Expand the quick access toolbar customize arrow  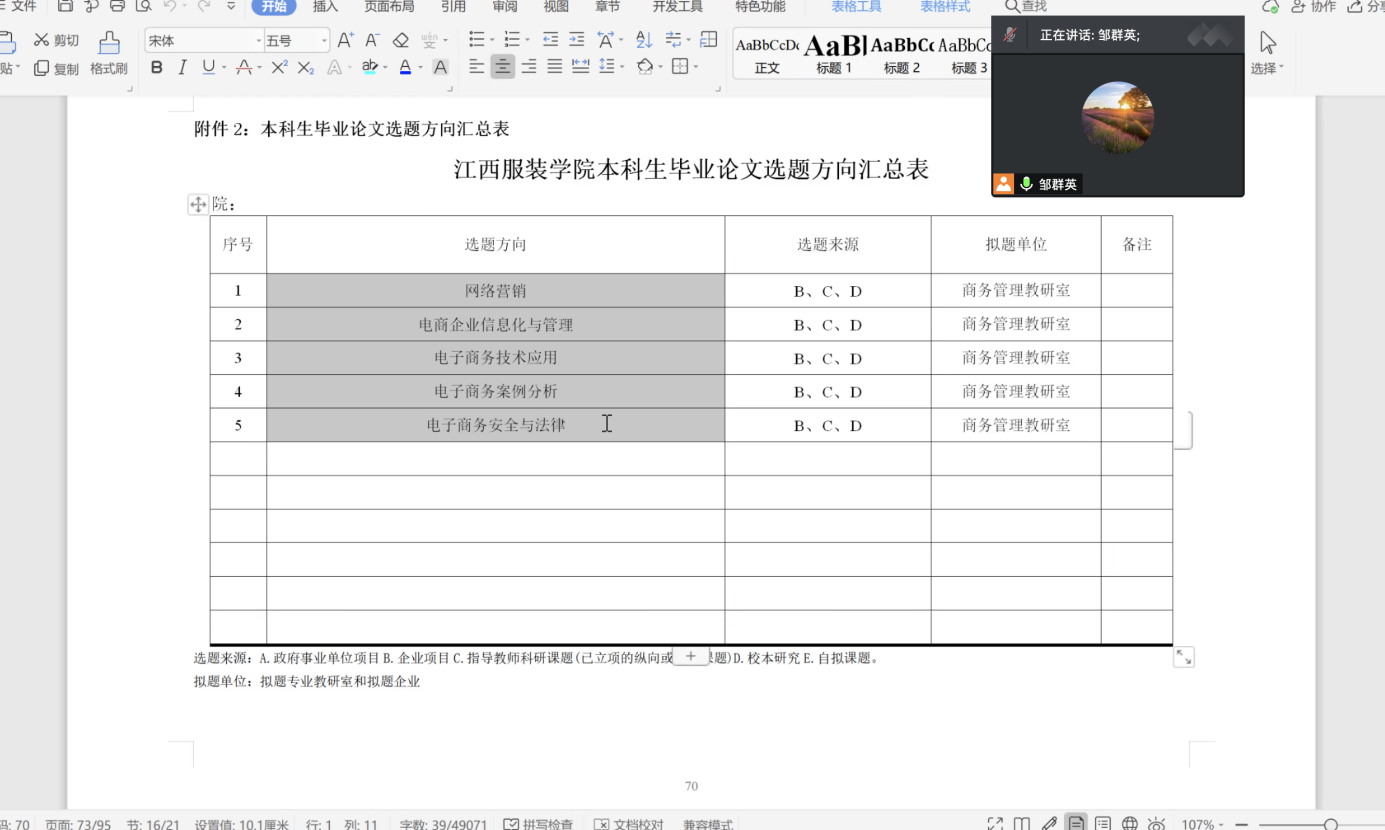tap(231, 6)
